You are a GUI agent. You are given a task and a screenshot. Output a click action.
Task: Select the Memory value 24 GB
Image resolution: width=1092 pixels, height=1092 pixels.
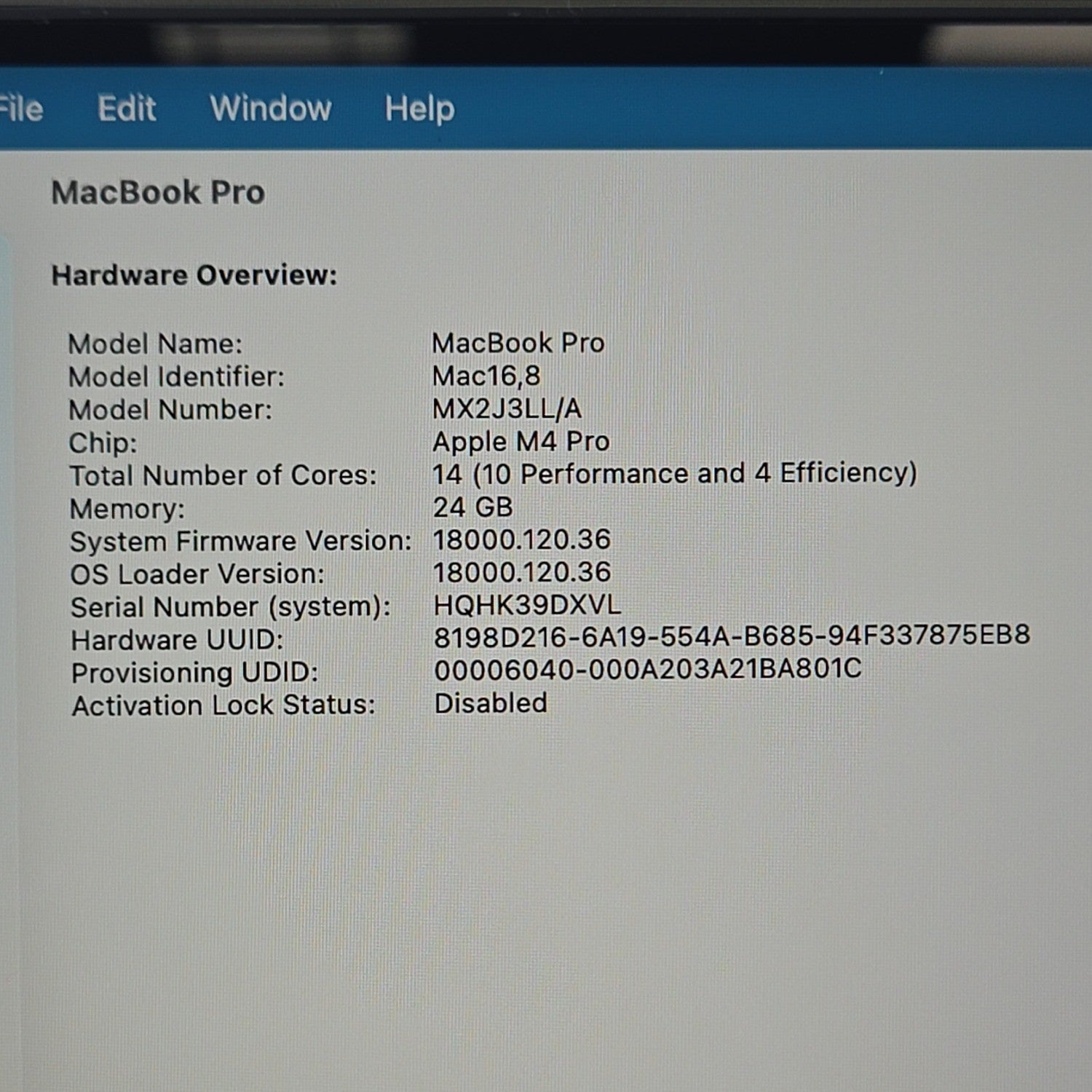(x=473, y=507)
